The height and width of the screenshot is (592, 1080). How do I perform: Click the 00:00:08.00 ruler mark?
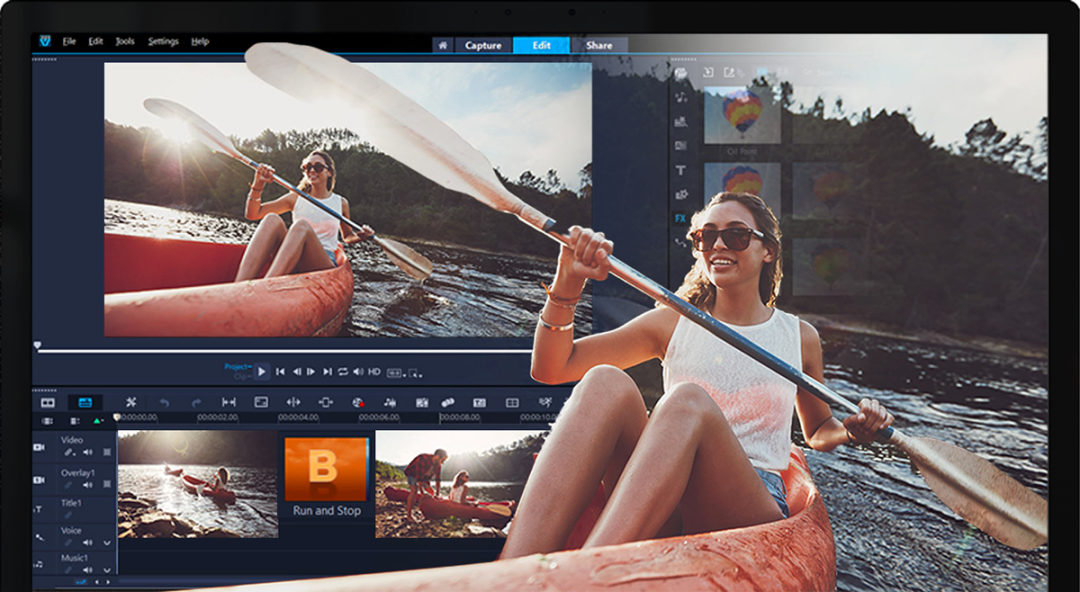pyautogui.click(x=460, y=418)
